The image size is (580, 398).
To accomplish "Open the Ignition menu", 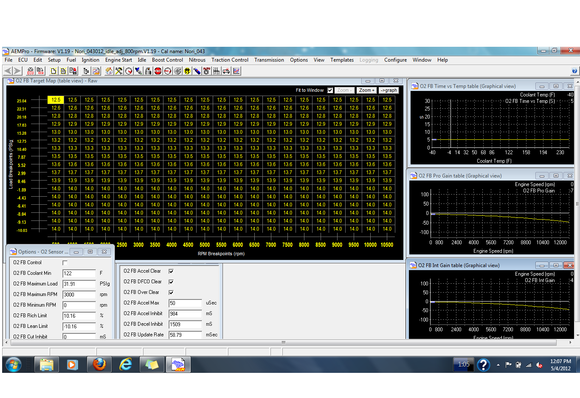I will click(x=91, y=60).
